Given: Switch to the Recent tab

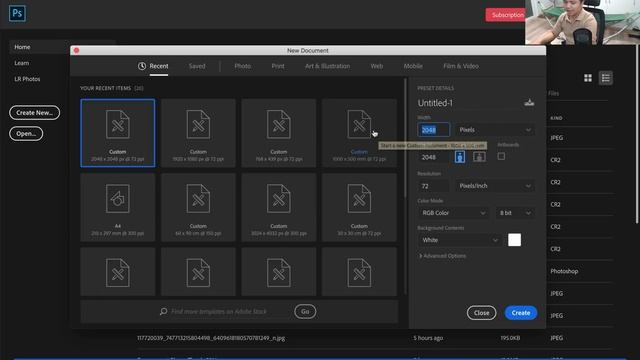Looking at the screenshot, I should [x=158, y=66].
